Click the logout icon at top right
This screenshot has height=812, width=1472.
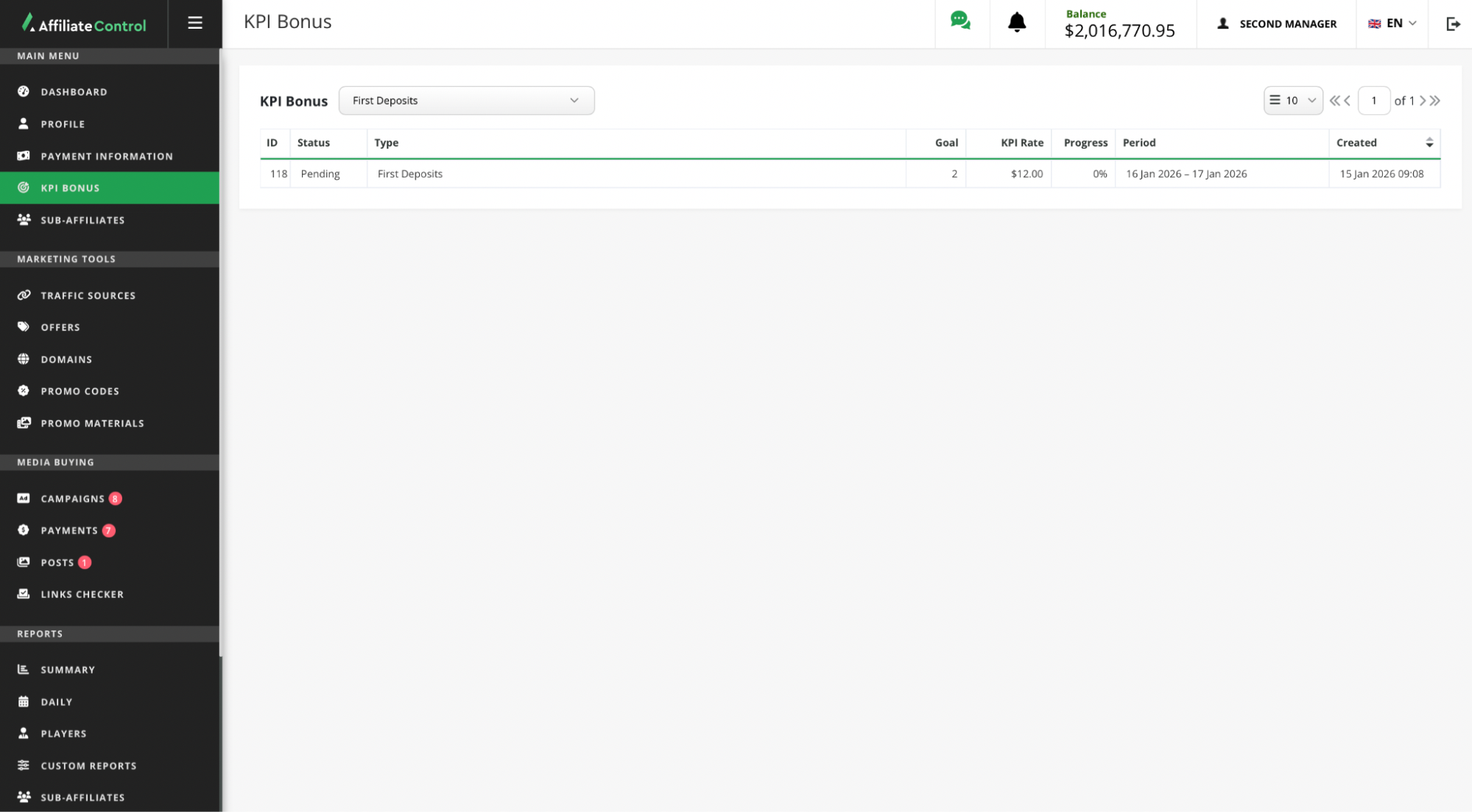1452,24
